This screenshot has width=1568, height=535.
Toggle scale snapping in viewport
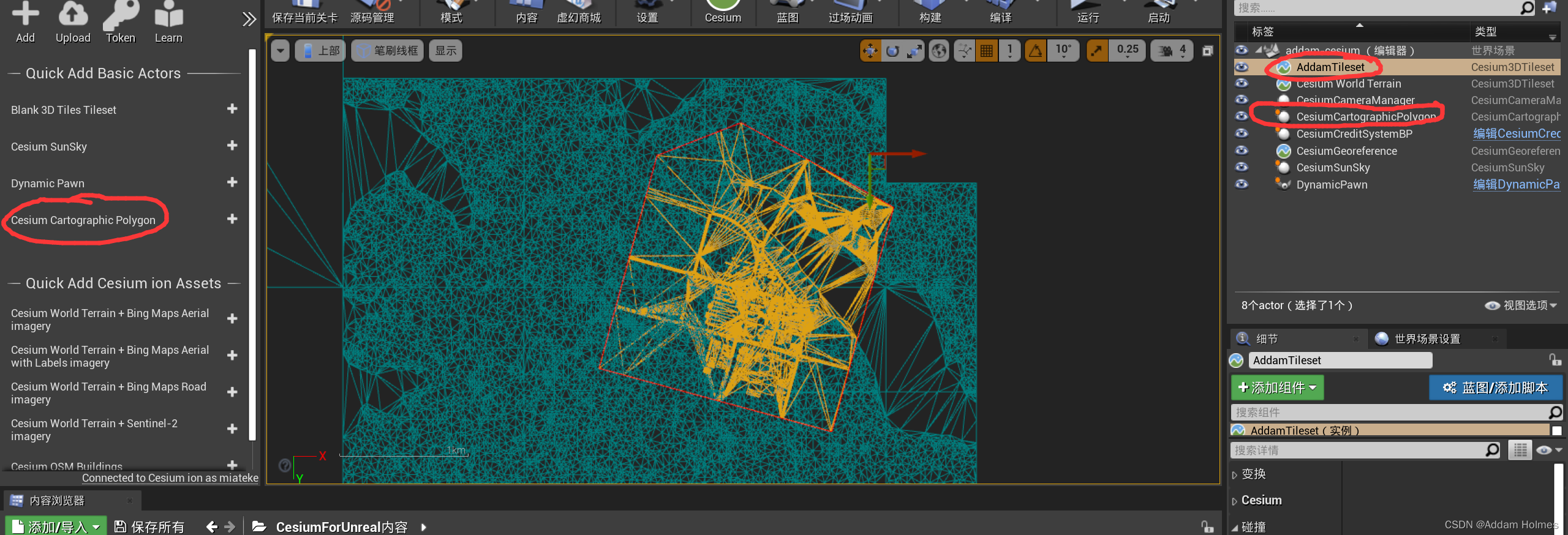[1096, 51]
